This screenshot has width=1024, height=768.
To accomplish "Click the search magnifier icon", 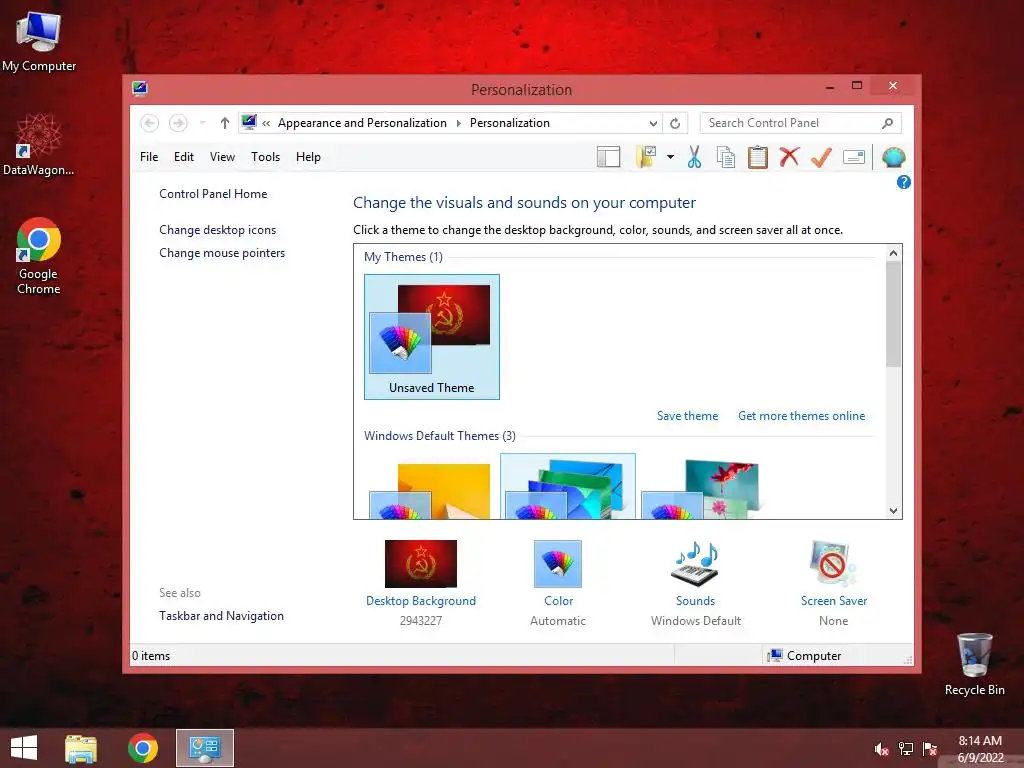I will coord(887,123).
